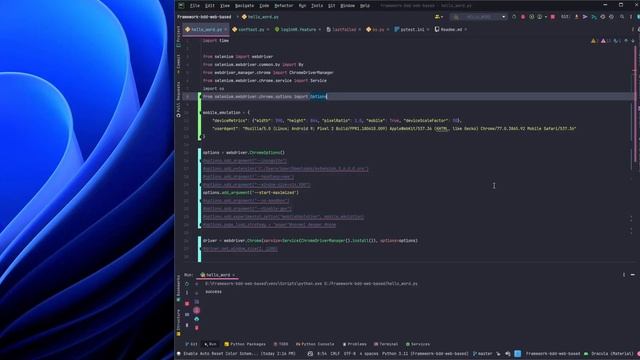Click the Git update project icon
Screen dimensions: 640x360
click(576, 17)
